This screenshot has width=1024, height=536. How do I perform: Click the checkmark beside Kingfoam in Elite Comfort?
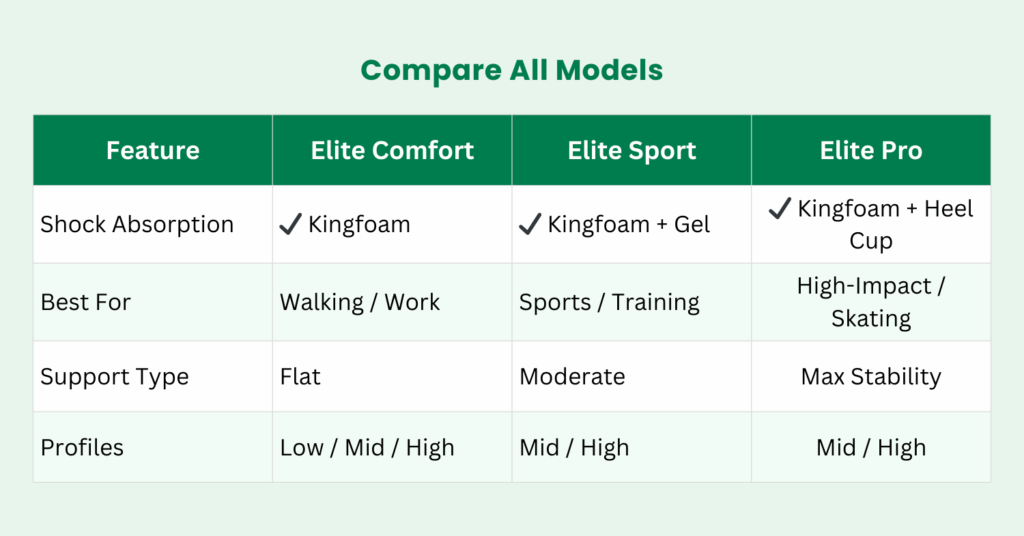pyautogui.click(x=290, y=225)
